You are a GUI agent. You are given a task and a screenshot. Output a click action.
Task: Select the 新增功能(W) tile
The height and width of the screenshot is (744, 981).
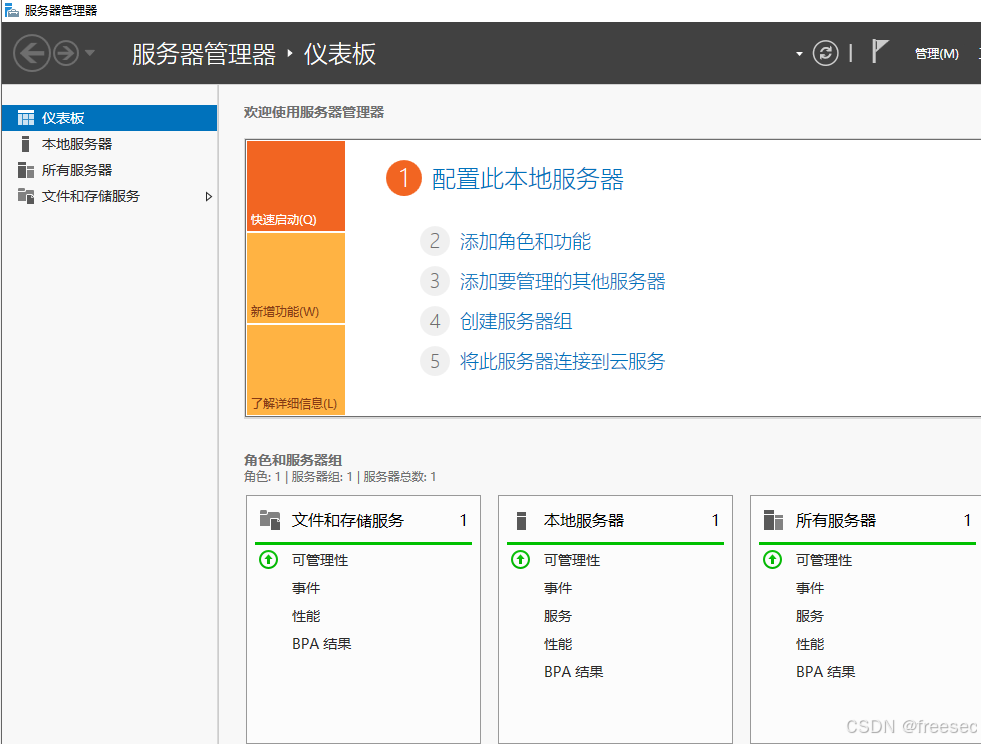coord(295,279)
